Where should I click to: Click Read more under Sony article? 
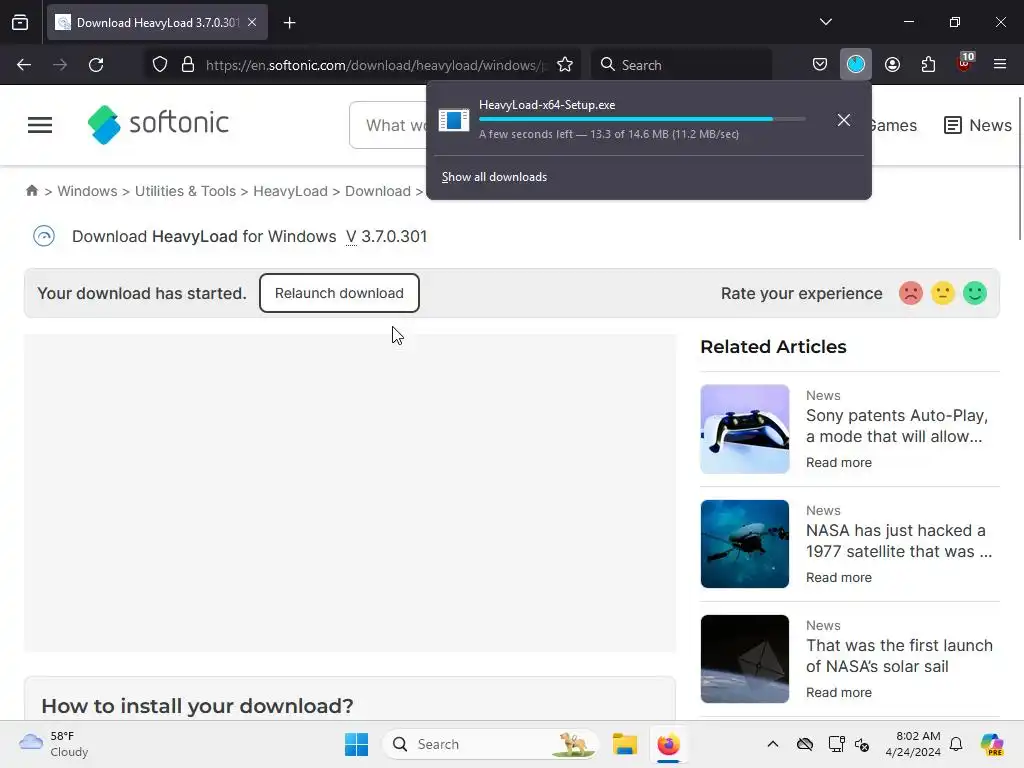click(x=839, y=462)
